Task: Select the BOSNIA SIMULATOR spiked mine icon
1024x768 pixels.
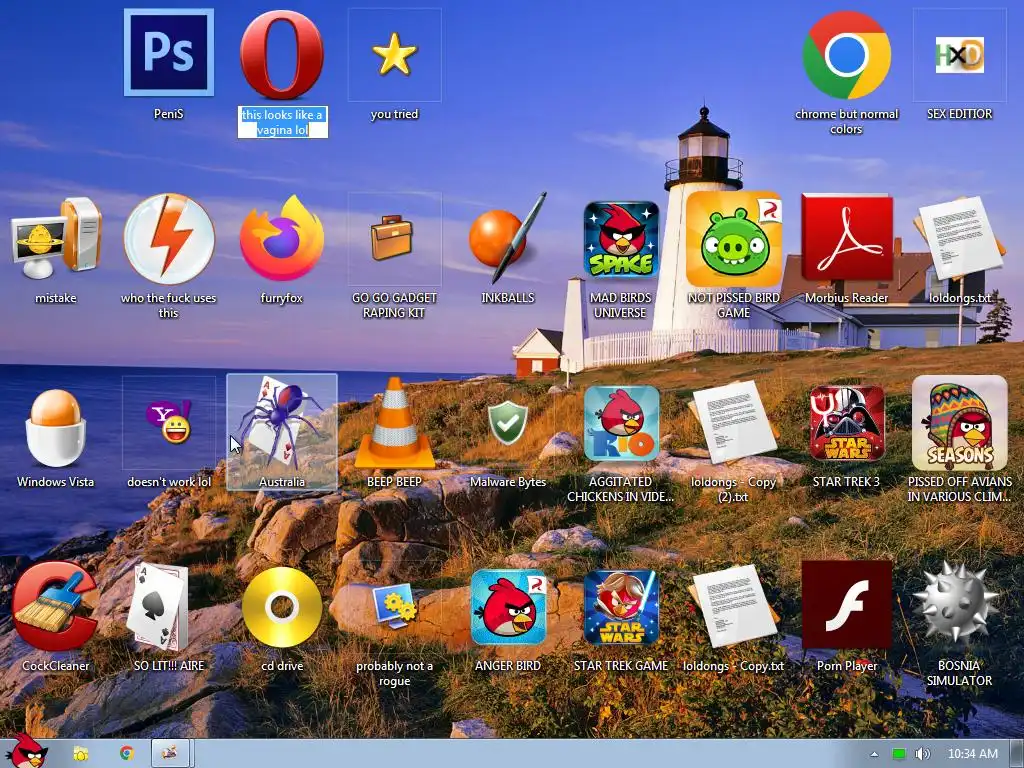Action: click(x=955, y=602)
